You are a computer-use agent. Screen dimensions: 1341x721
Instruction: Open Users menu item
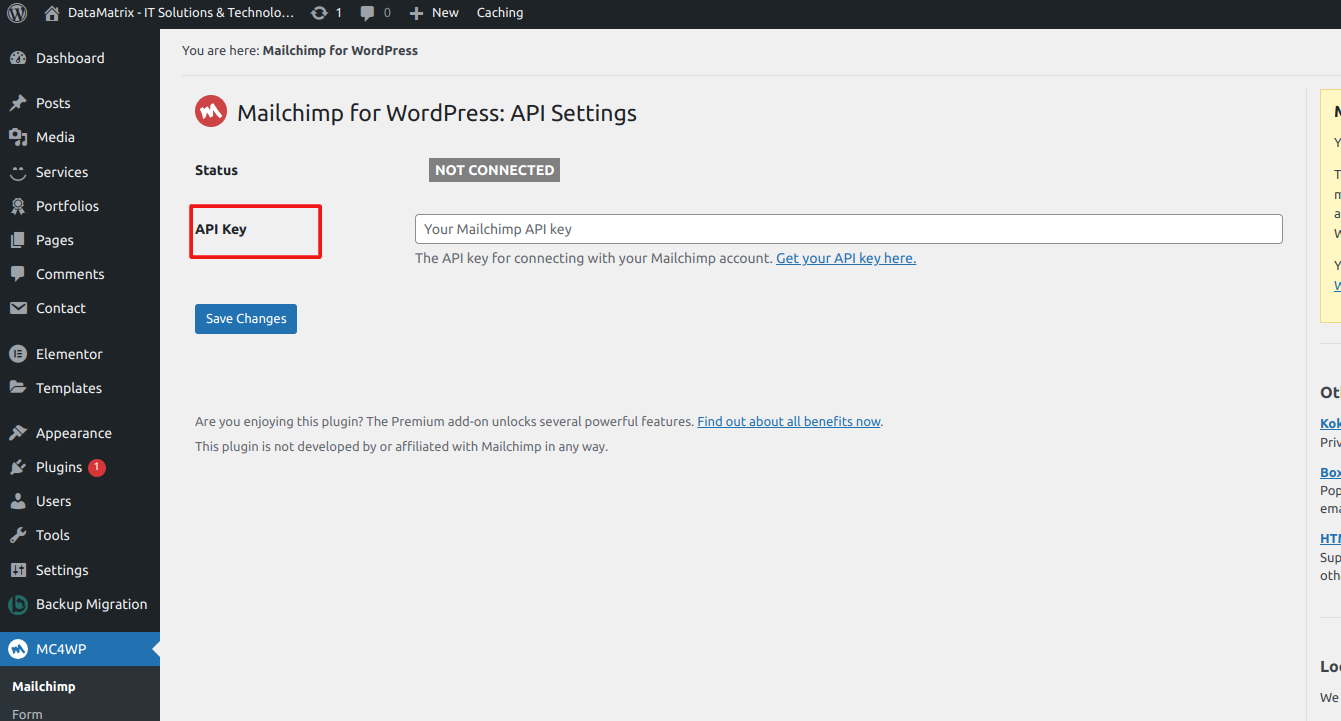click(80, 501)
